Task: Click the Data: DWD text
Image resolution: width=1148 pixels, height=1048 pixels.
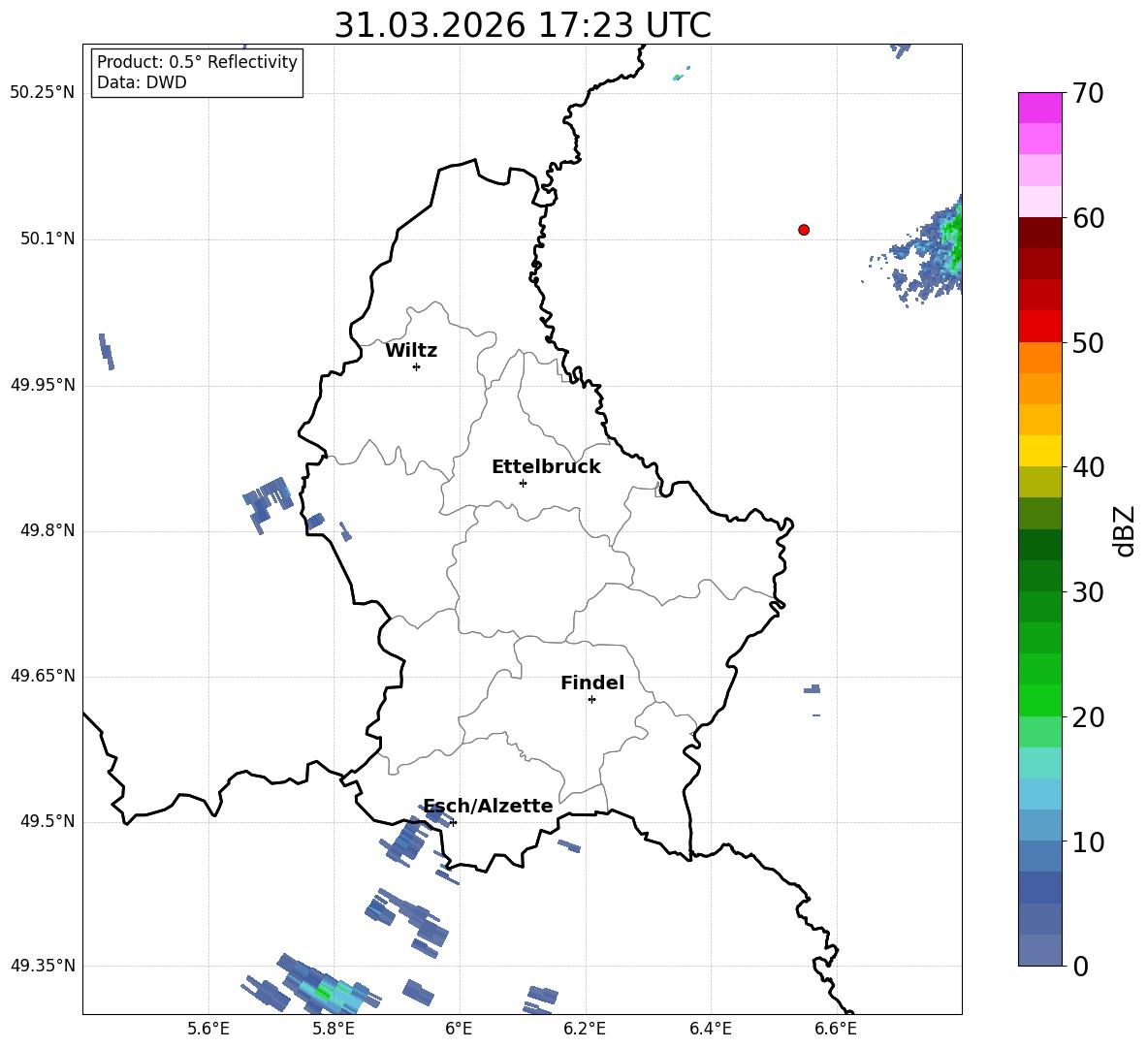Action: tap(142, 82)
